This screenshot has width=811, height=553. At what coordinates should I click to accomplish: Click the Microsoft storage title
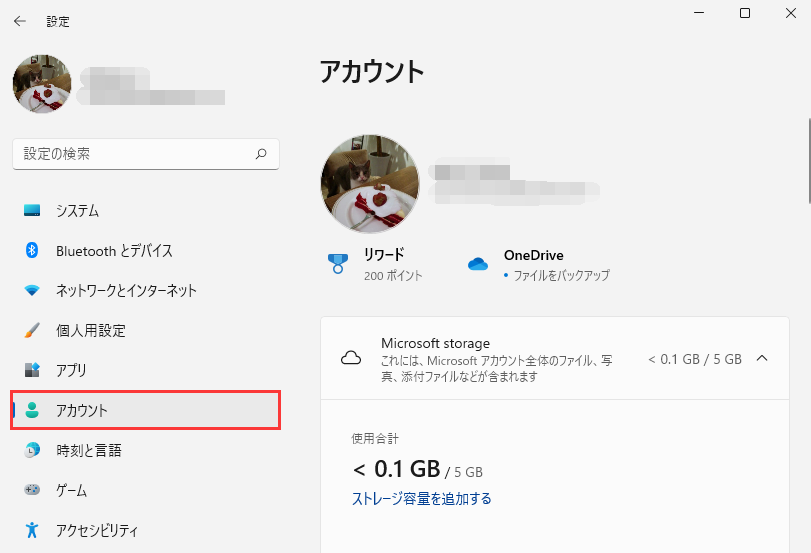click(x=435, y=343)
